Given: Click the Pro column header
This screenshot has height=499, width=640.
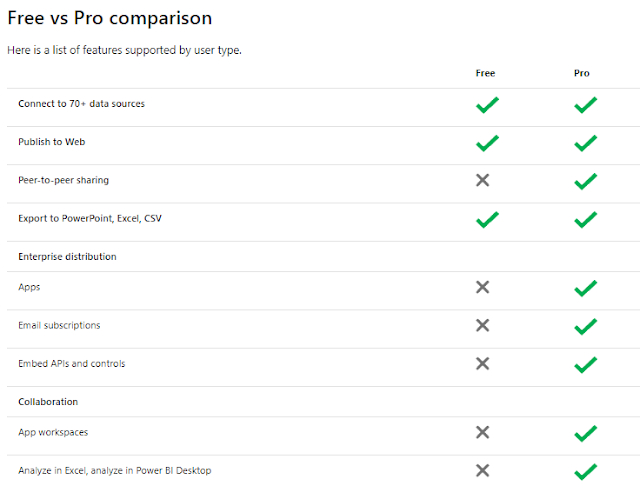Looking at the screenshot, I should tap(582, 73).
